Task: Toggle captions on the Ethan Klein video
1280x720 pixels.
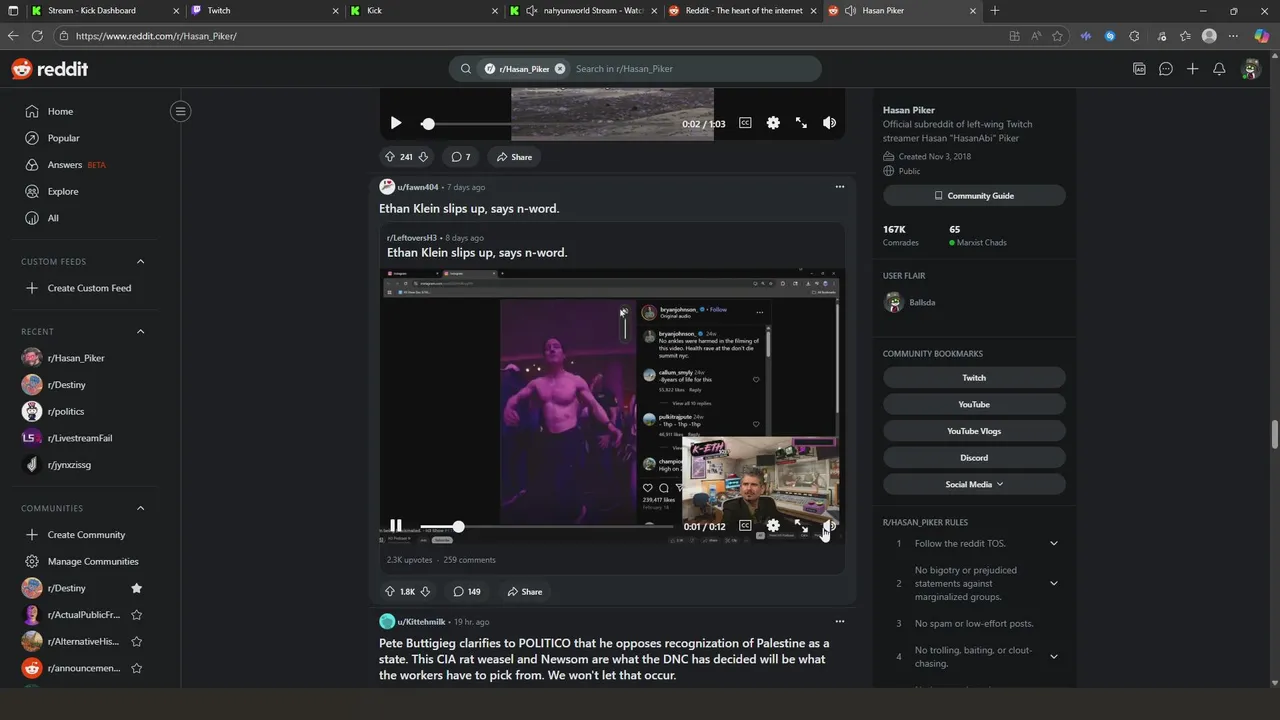Action: [745, 526]
